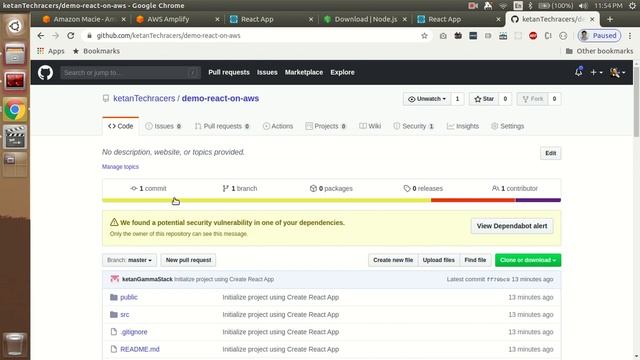Open Pull requests in the GitHub header

pyautogui.click(x=229, y=72)
